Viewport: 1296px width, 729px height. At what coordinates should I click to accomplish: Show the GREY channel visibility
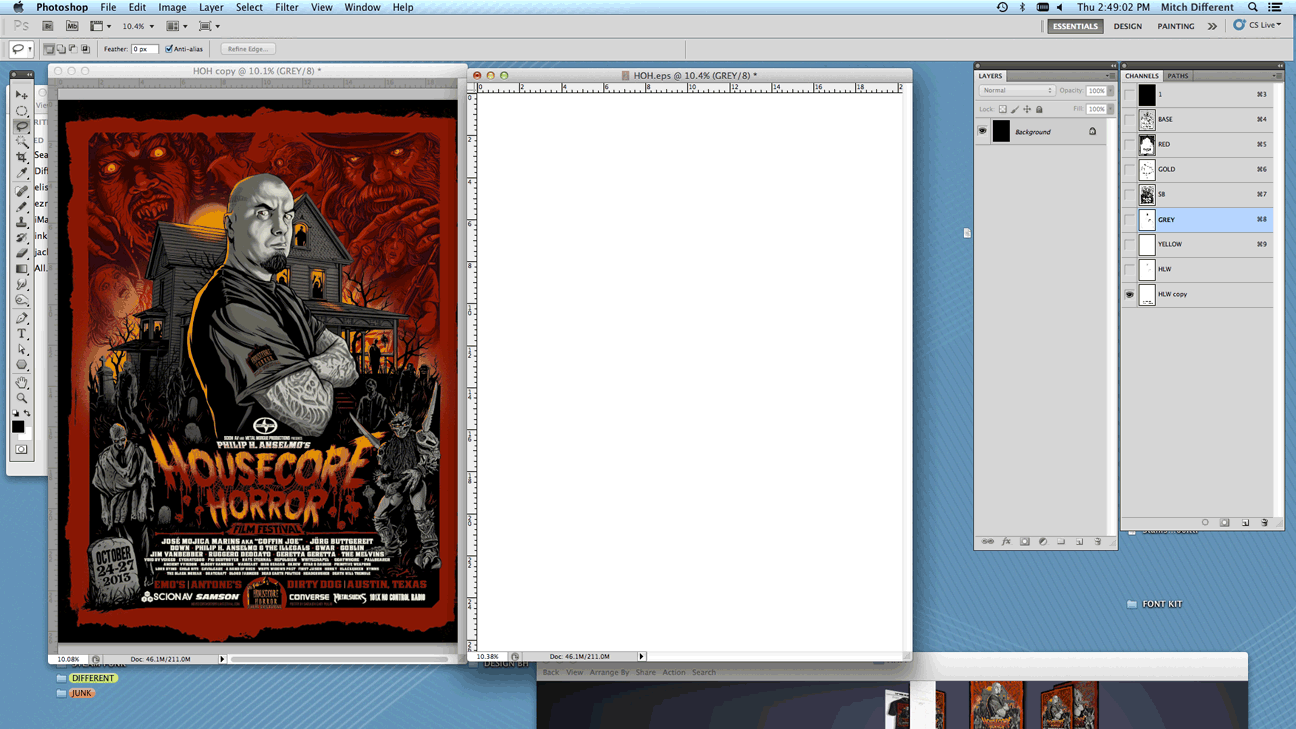1129,219
